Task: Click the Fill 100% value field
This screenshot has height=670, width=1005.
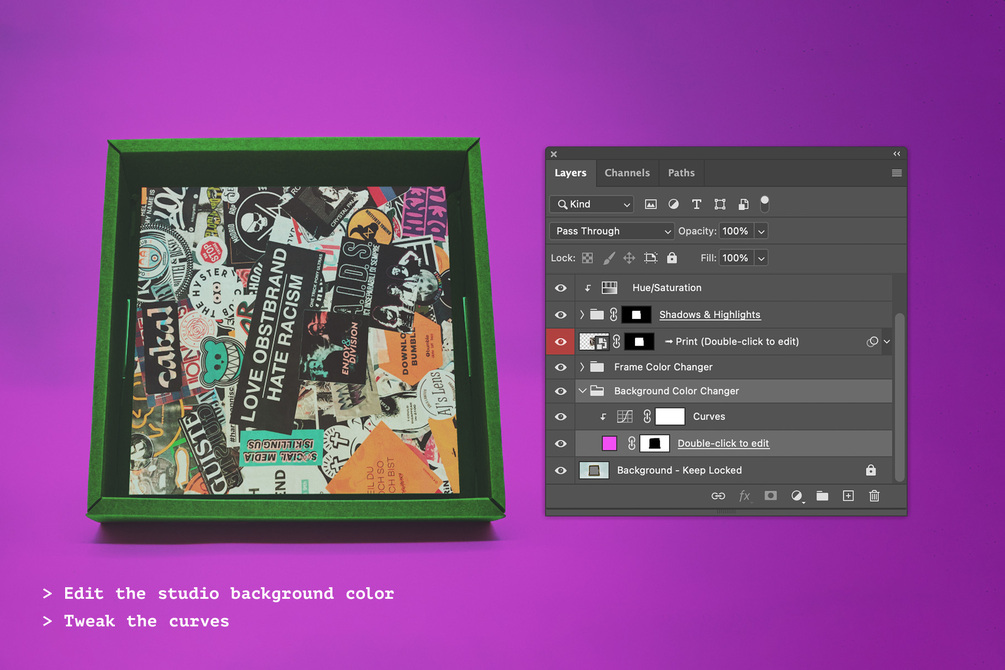Action: click(x=736, y=258)
